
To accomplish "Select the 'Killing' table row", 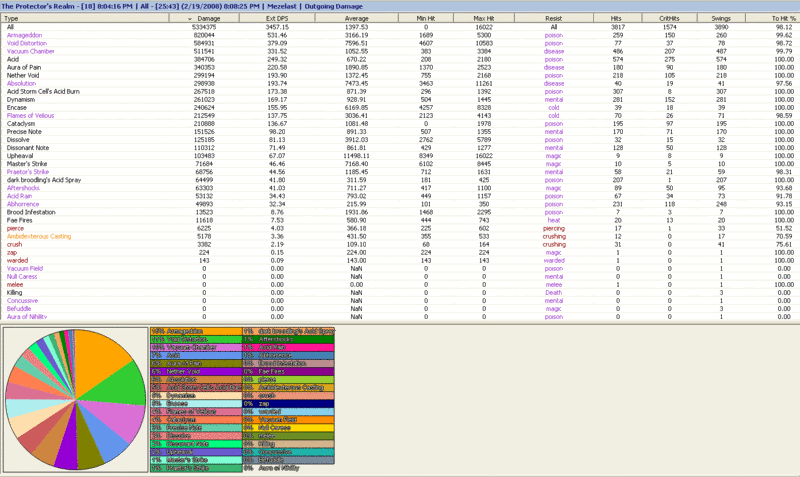I will coord(400,293).
